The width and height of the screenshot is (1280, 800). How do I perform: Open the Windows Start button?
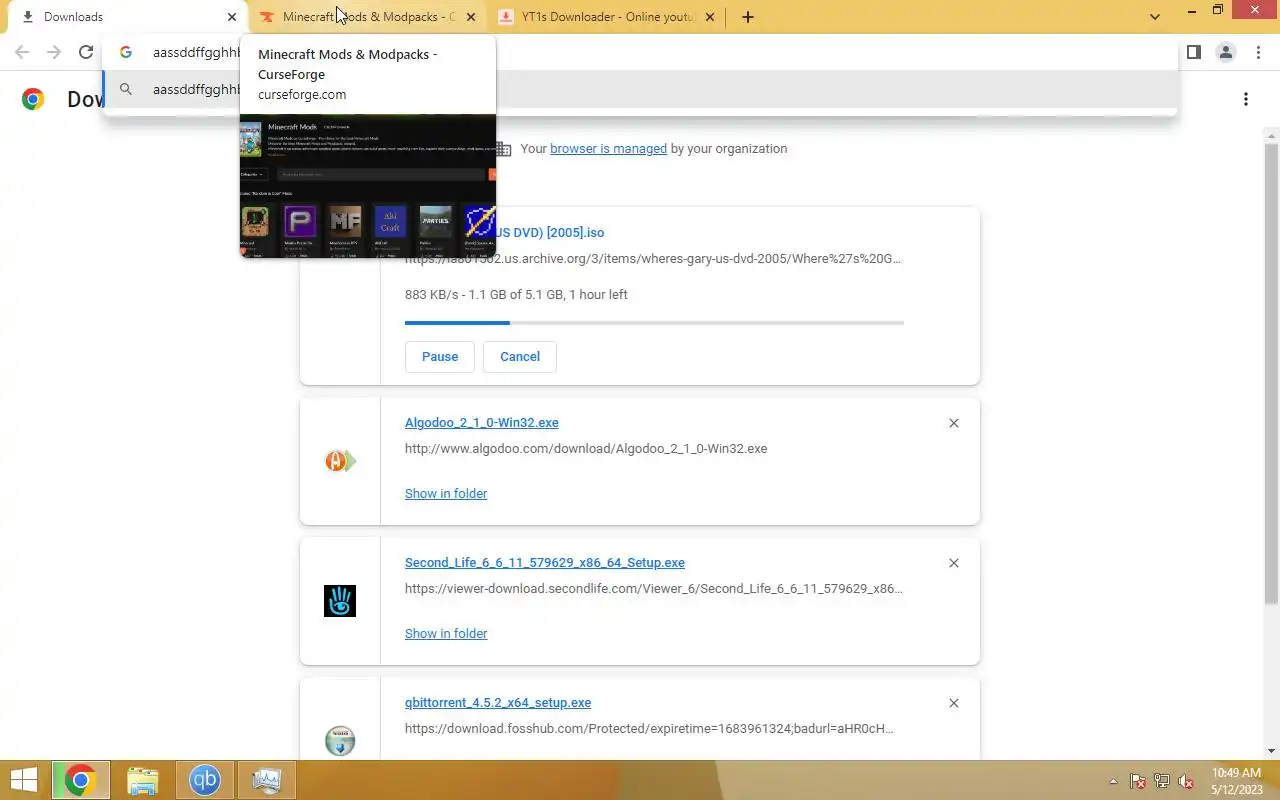(24, 780)
